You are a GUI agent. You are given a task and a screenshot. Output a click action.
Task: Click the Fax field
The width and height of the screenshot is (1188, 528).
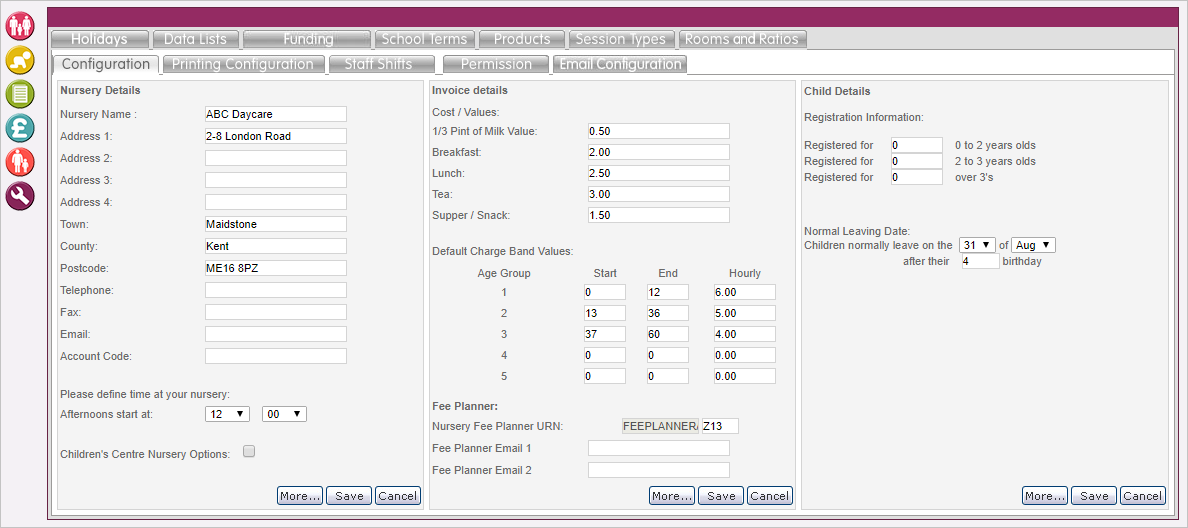(x=276, y=312)
